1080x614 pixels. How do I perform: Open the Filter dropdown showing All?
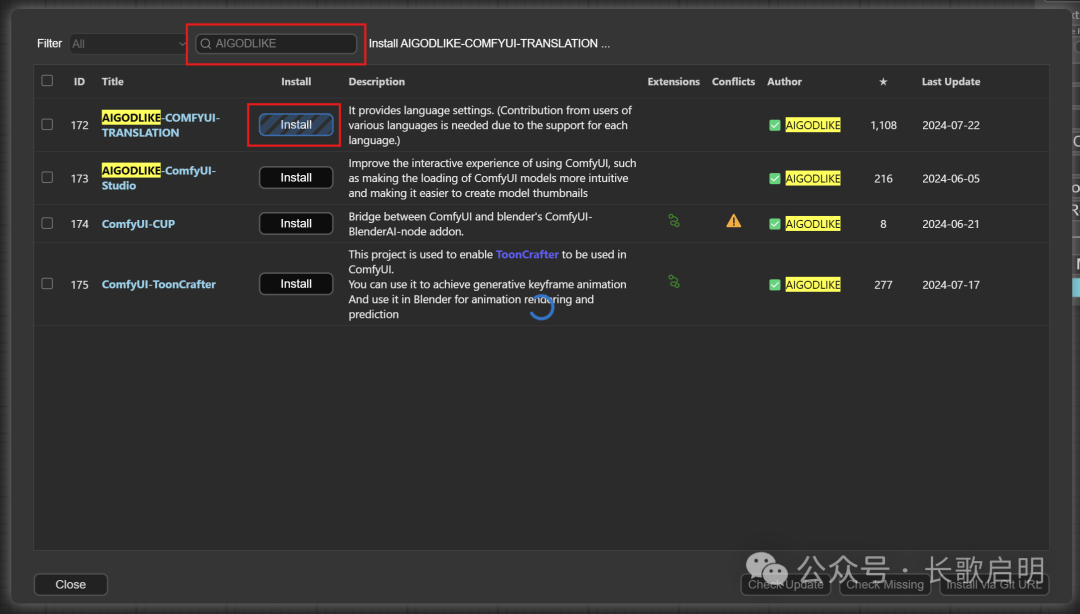click(128, 44)
